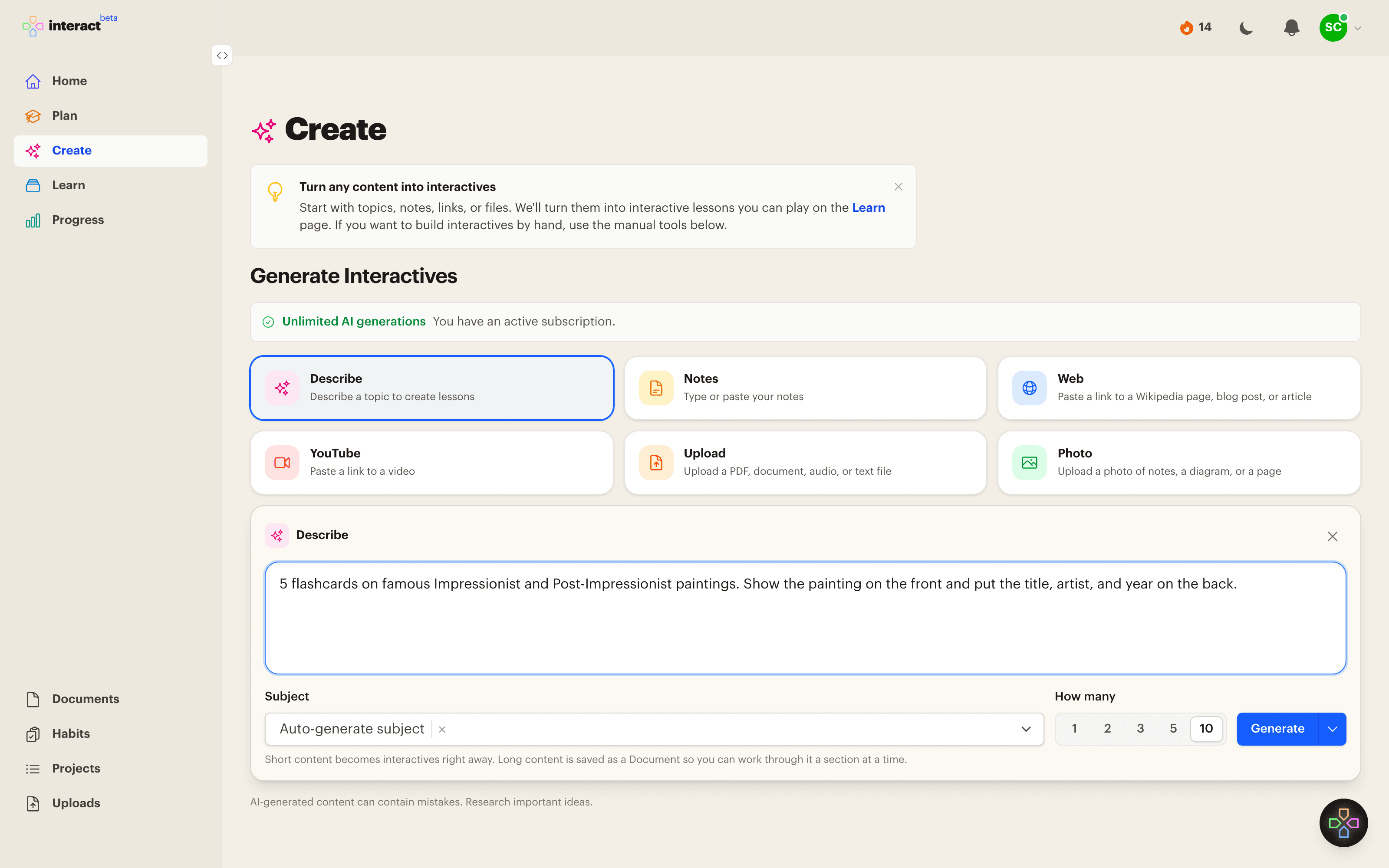The width and height of the screenshot is (1389, 868).
Task: Expand the Subject dropdown arrow
Action: [1026, 729]
